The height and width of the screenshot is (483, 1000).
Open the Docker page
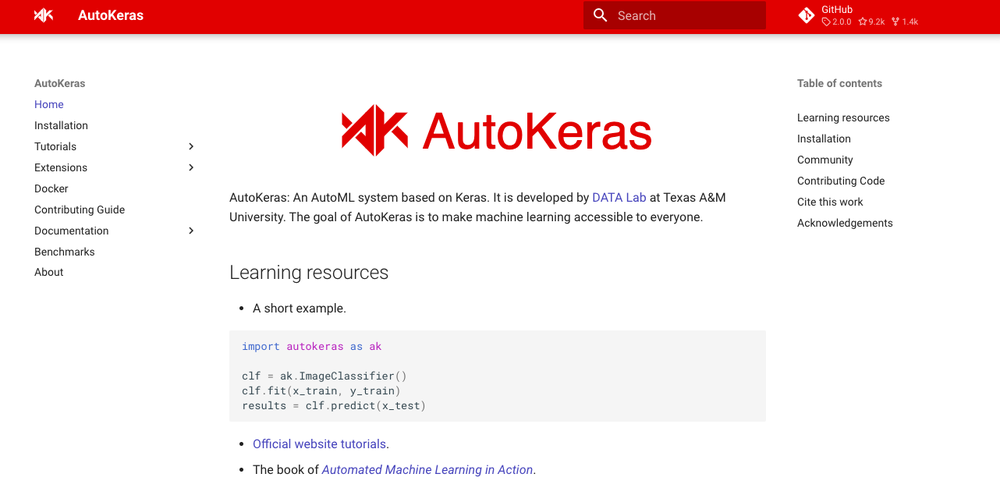click(x=51, y=189)
